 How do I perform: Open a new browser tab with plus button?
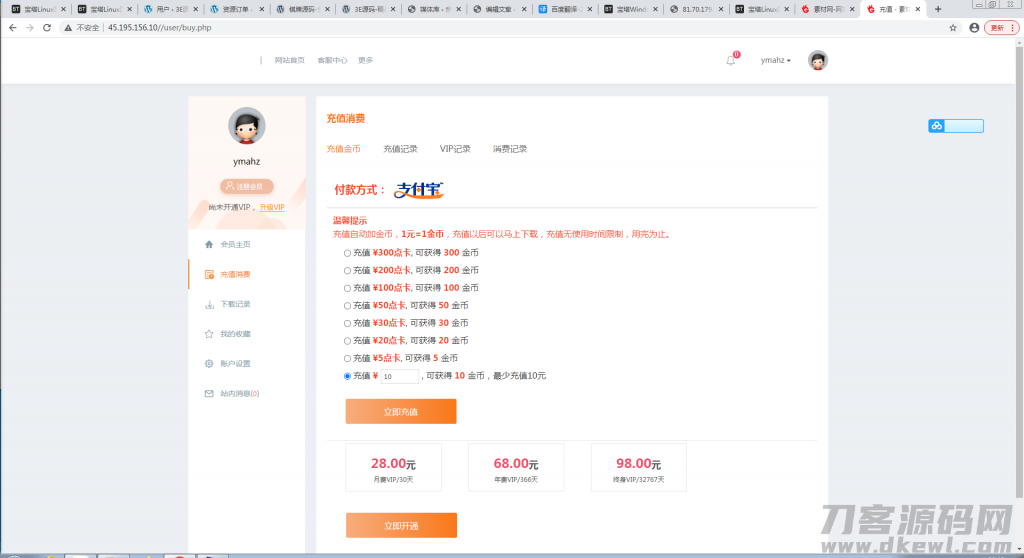[937, 9]
